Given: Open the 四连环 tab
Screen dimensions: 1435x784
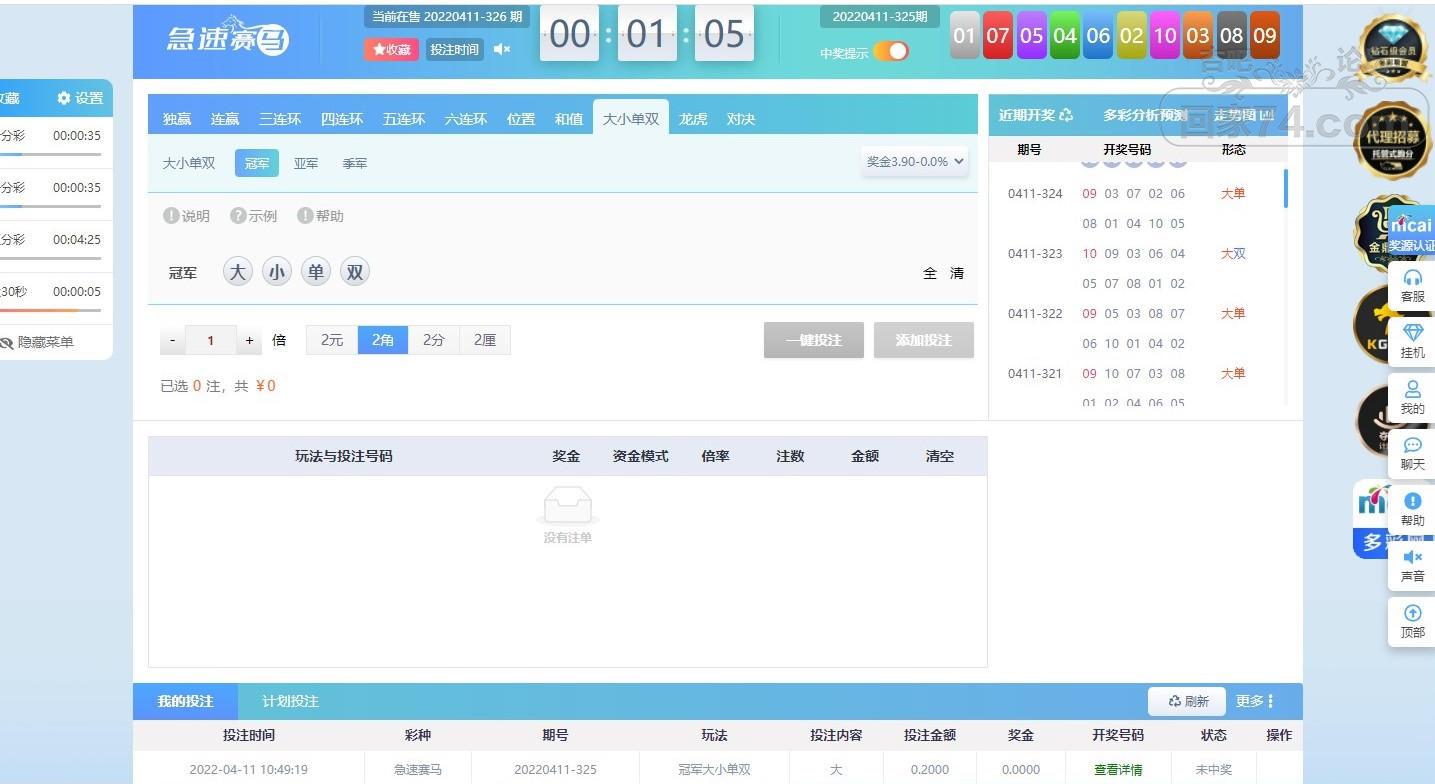Looking at the screenshot, I should tap(342, 119).
